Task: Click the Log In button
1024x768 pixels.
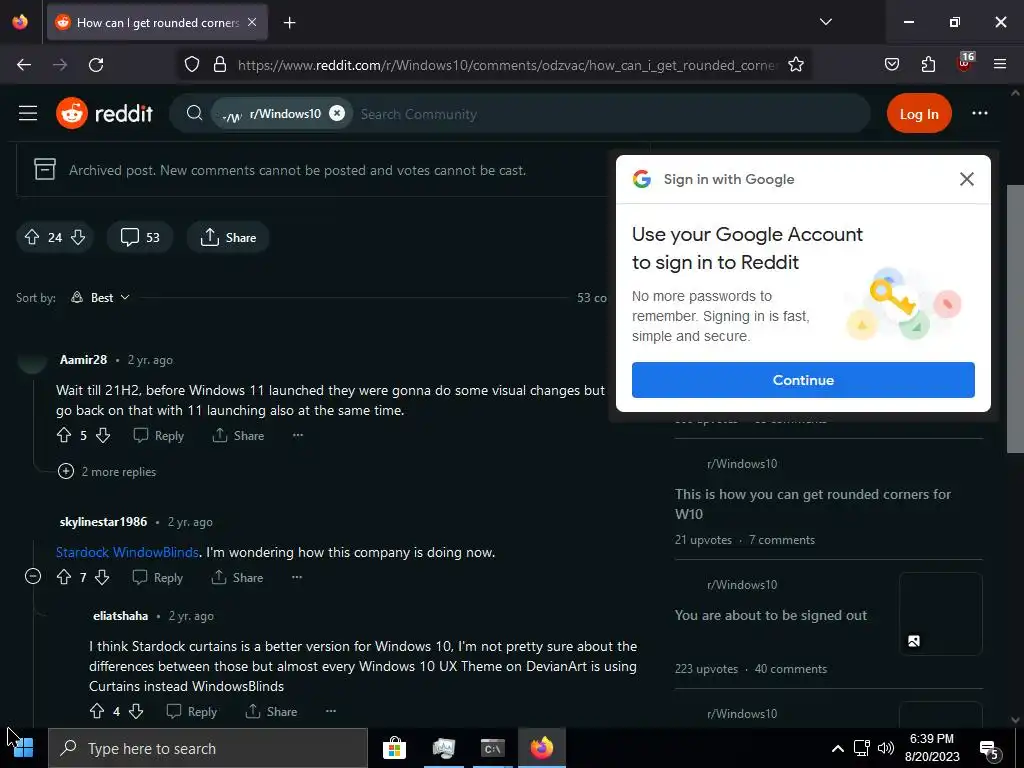Action: (919, 114)
